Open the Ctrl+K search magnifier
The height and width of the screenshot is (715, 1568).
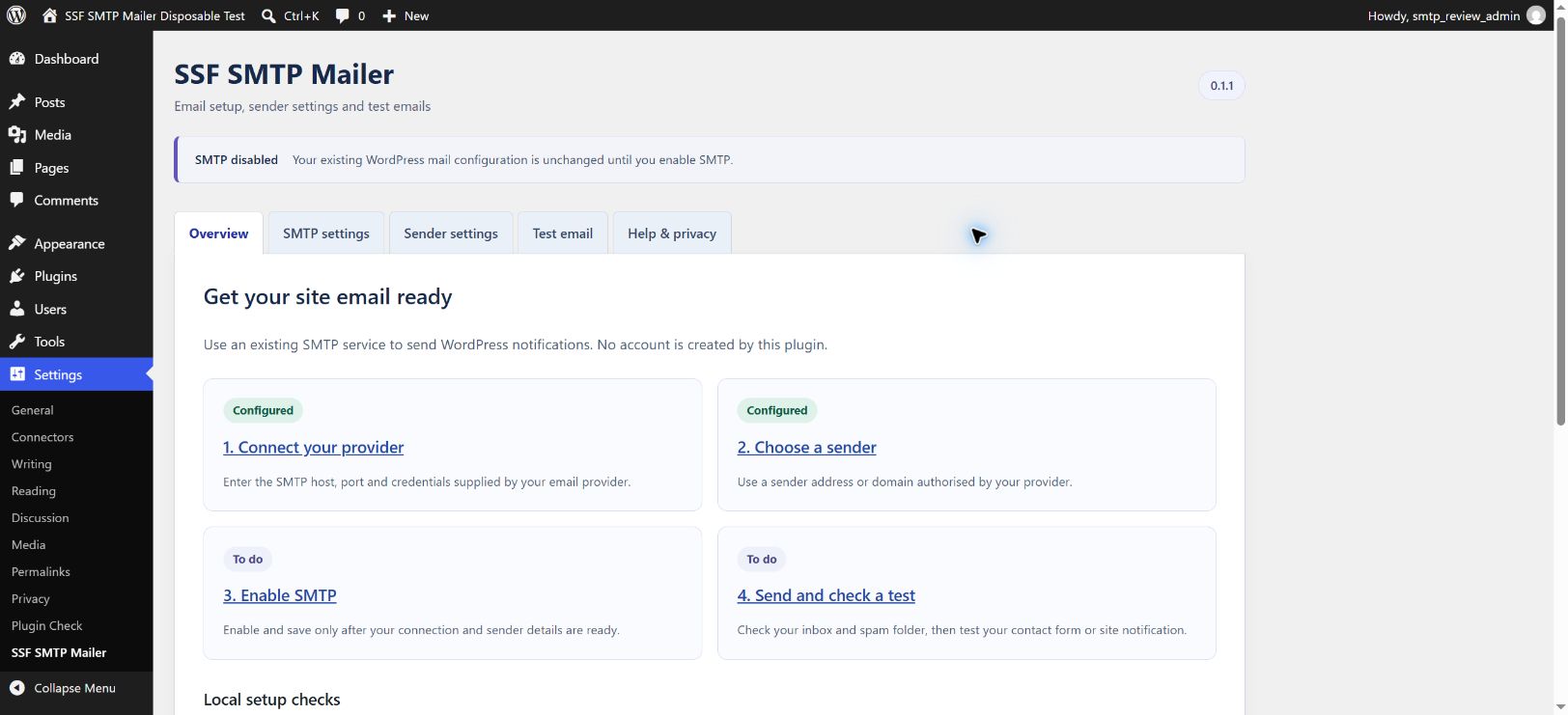click(x=268, y=15)
